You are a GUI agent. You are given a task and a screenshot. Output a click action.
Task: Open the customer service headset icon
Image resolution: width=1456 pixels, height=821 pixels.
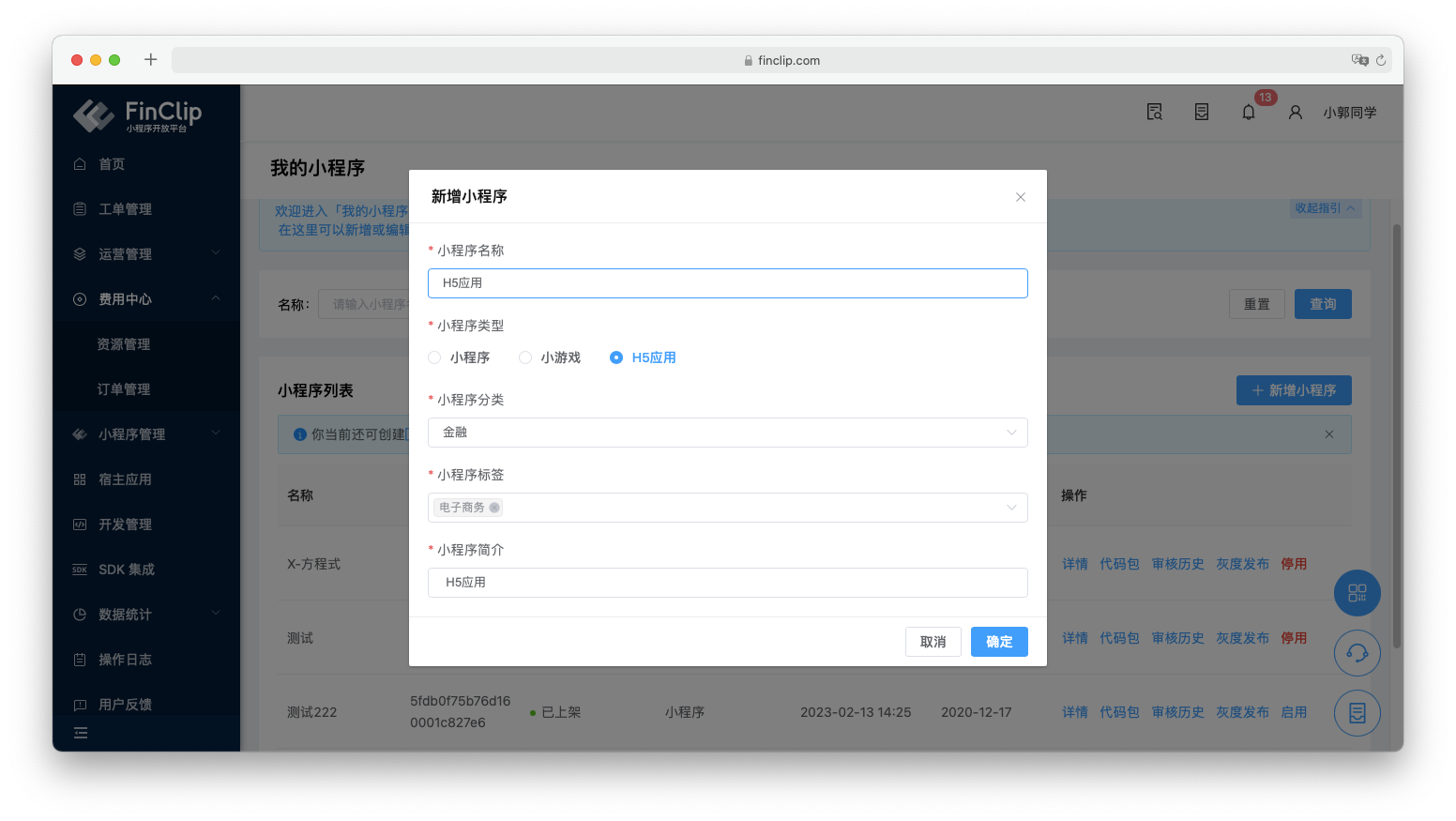1357,653
